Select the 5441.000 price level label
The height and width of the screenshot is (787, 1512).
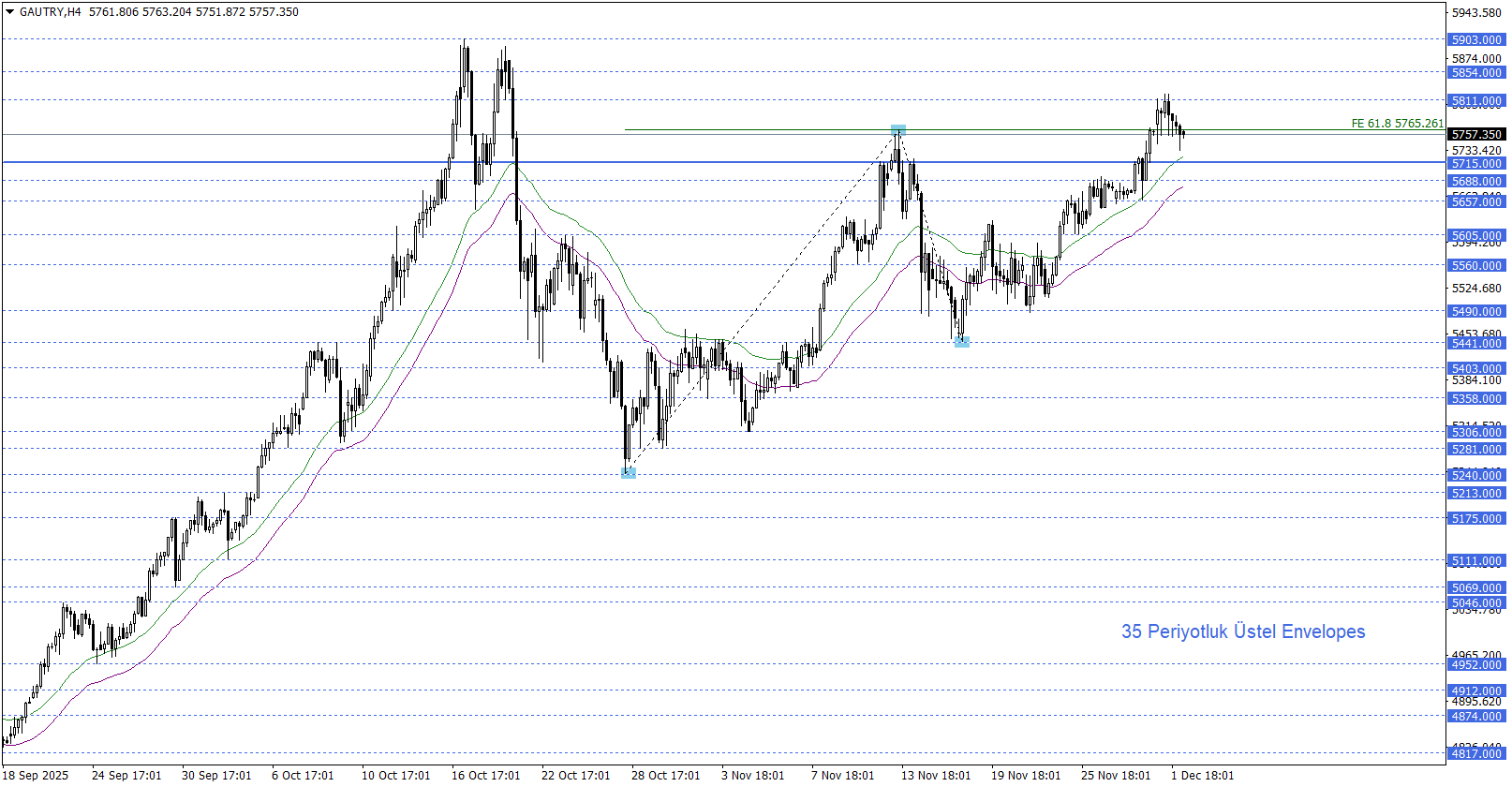point(1476,344)
